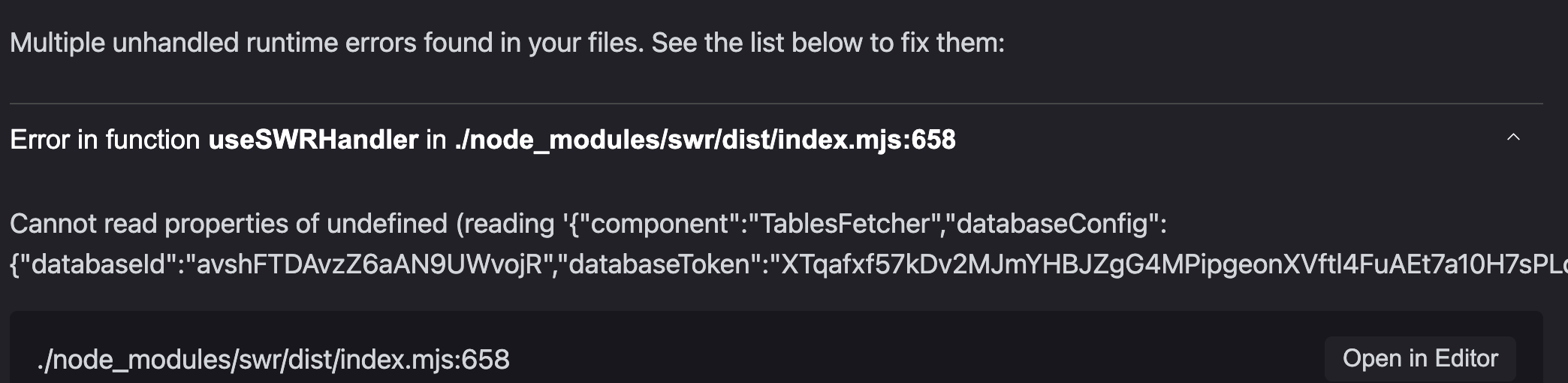The image size is (1568, 383).
Task: Click the word 'in' before the bold header path
Action: (x=436, y=140)
